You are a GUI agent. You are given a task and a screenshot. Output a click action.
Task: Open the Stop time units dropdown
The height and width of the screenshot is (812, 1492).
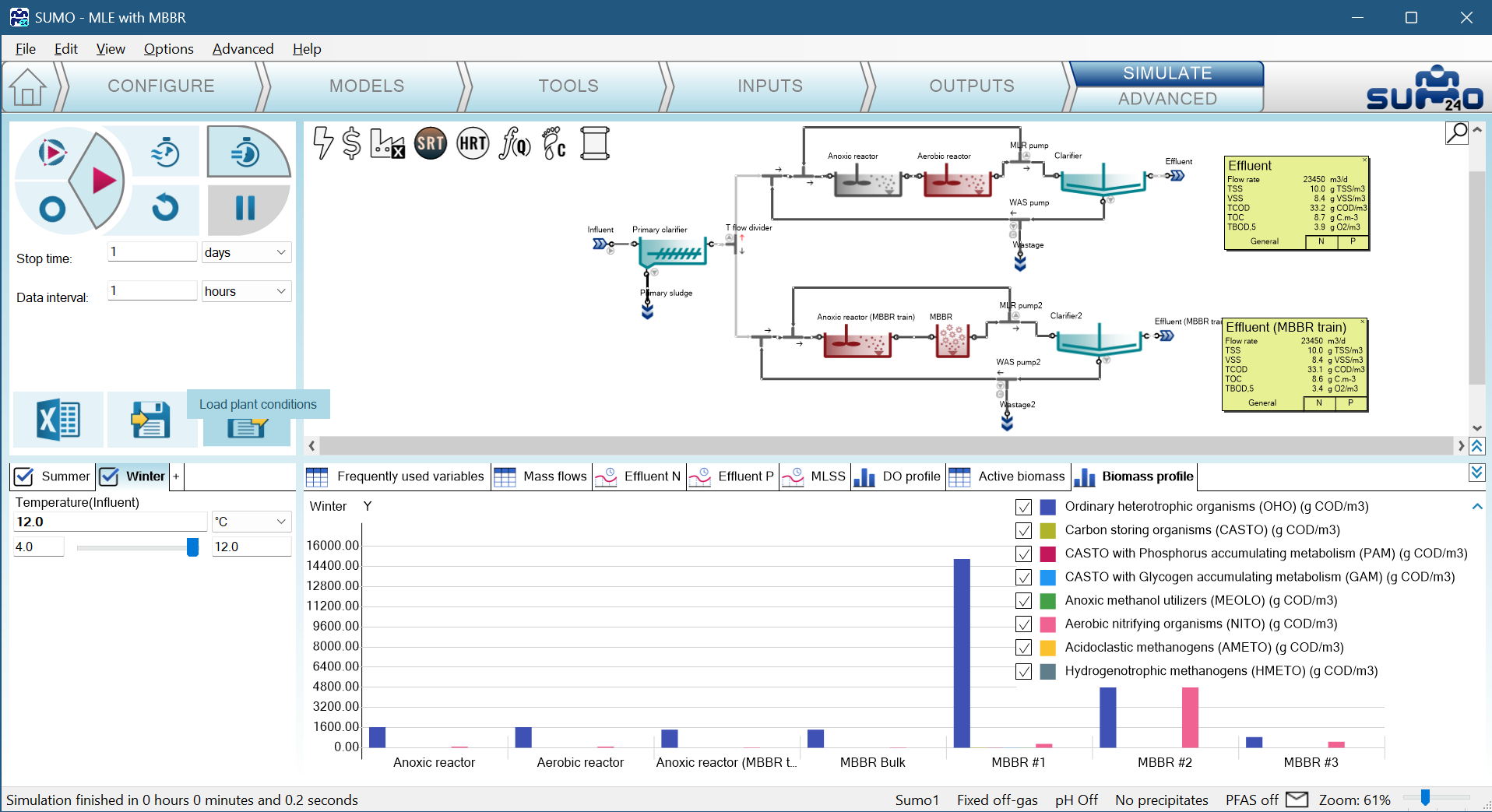(246, 252)
